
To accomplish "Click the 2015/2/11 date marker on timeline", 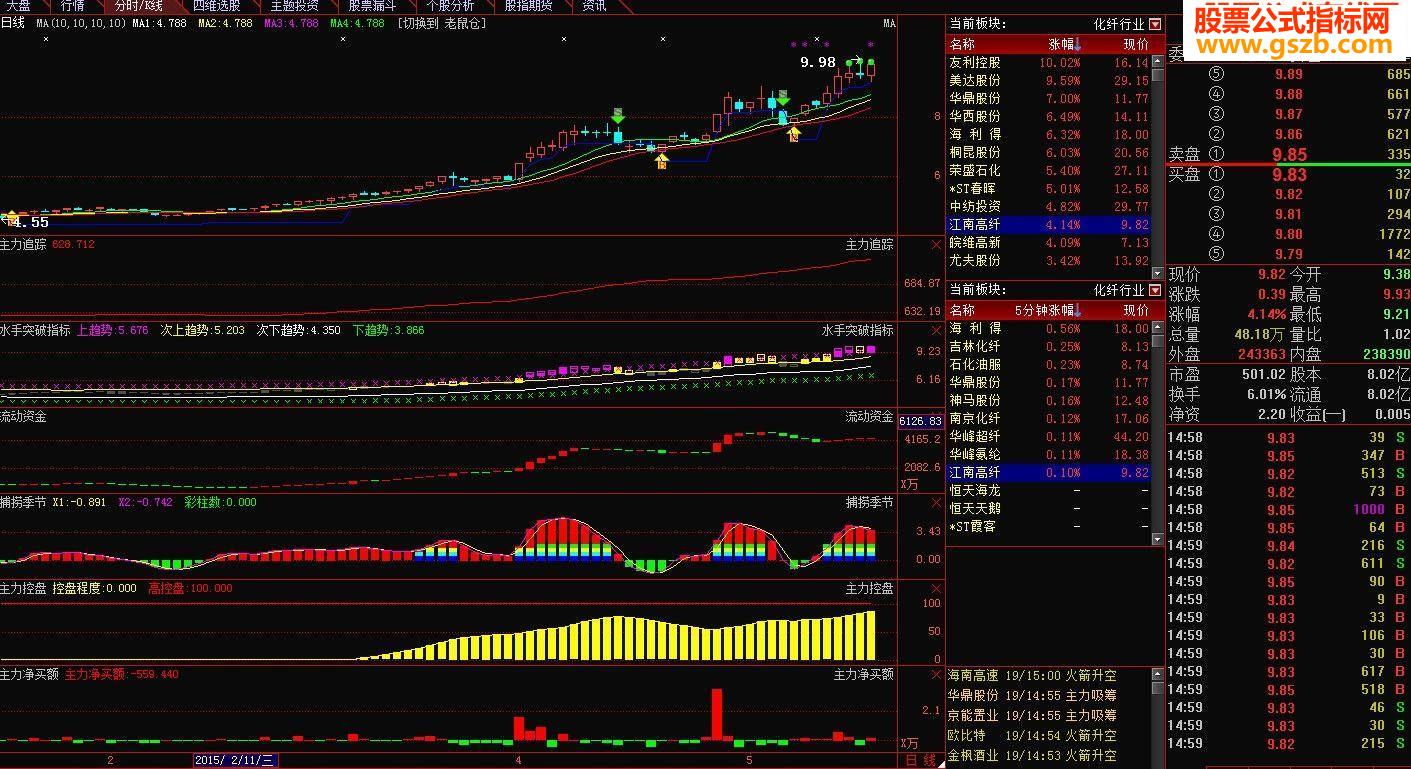I will [236, 760].
